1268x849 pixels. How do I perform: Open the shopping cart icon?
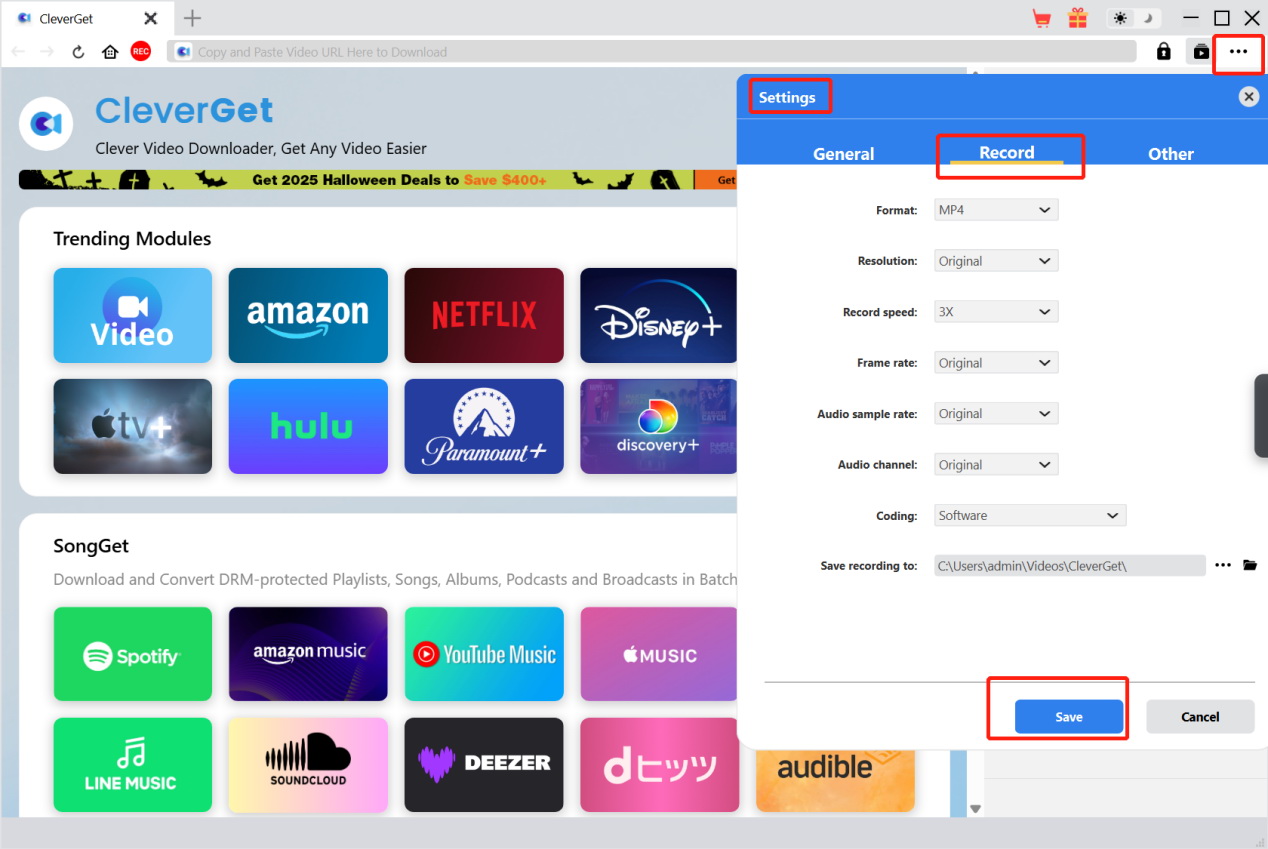coord(1042,18)
